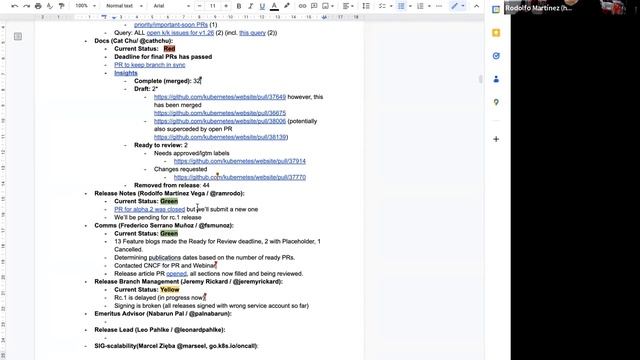Open website pull 38139 link
Screen dimensions: 640x360
tap(220, 137)
